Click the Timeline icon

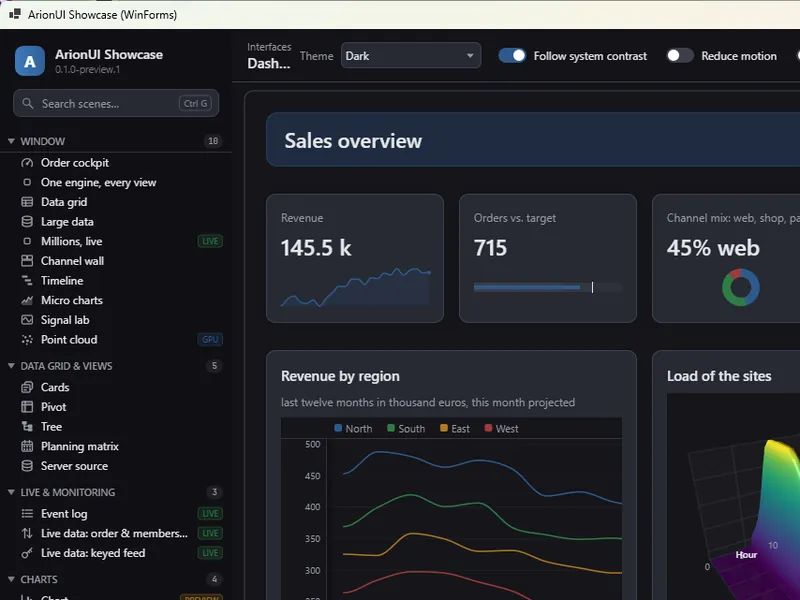tap(27, 281)
